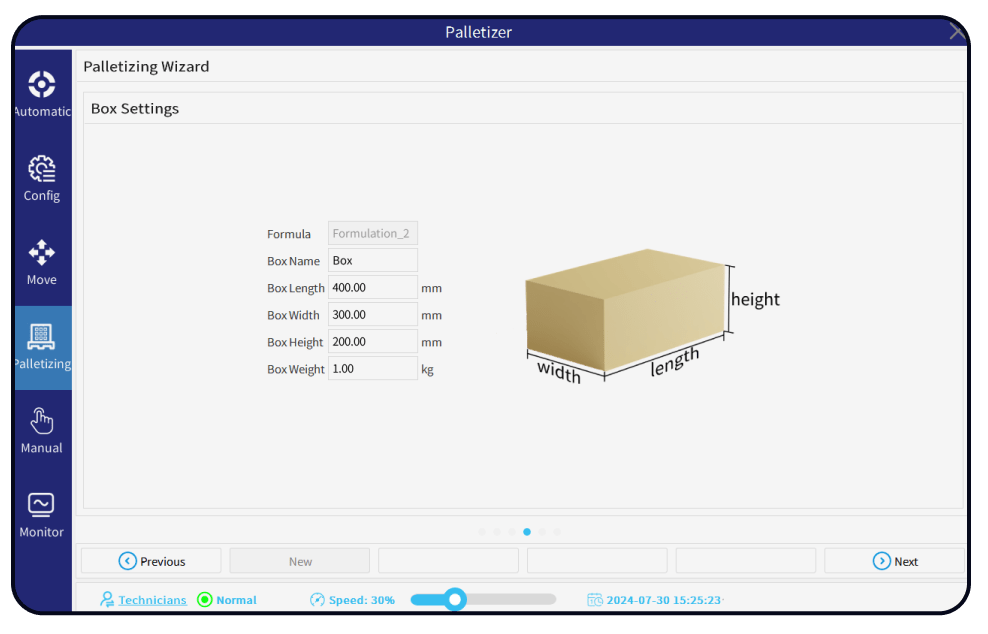Click the date-time calendar icon

(594, 600)
